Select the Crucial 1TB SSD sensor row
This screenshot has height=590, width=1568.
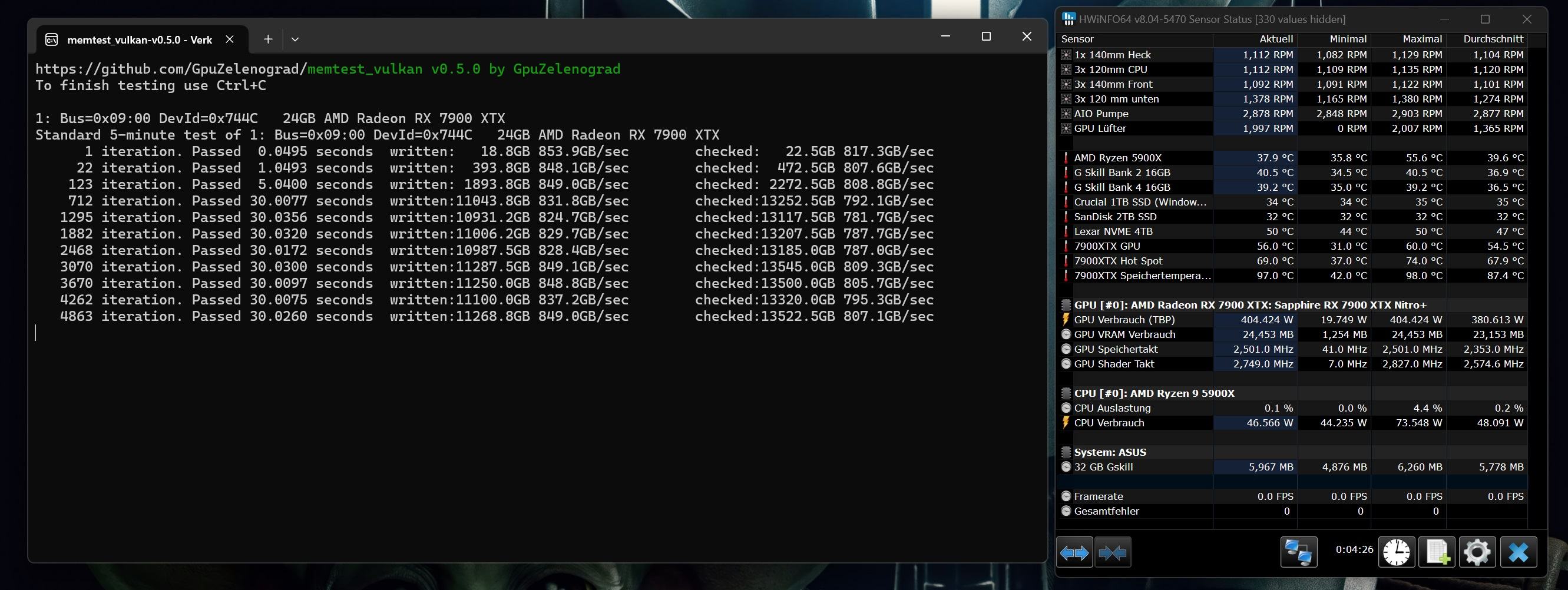(1293, 202)
